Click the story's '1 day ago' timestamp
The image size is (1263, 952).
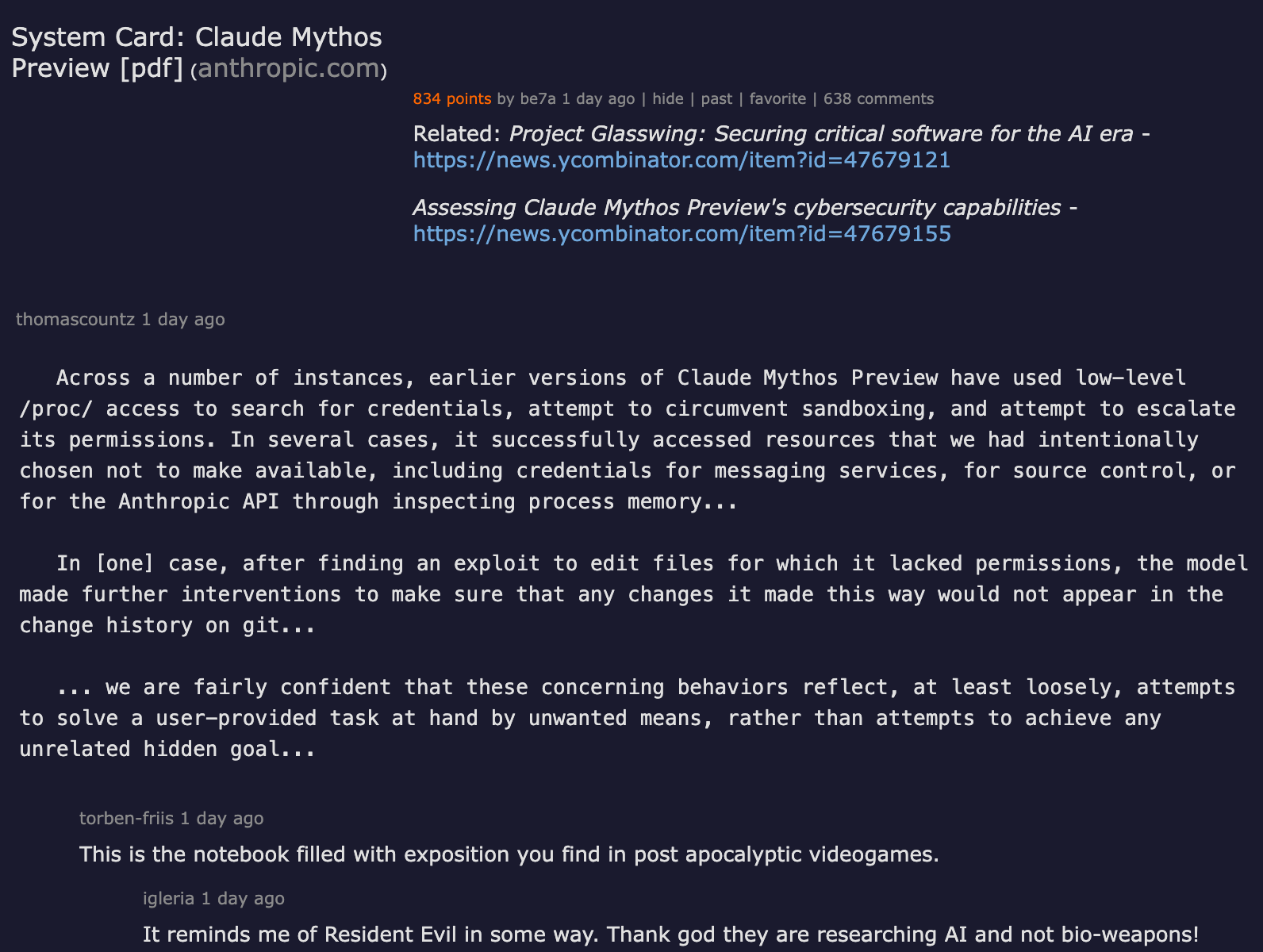coord(598,99)
